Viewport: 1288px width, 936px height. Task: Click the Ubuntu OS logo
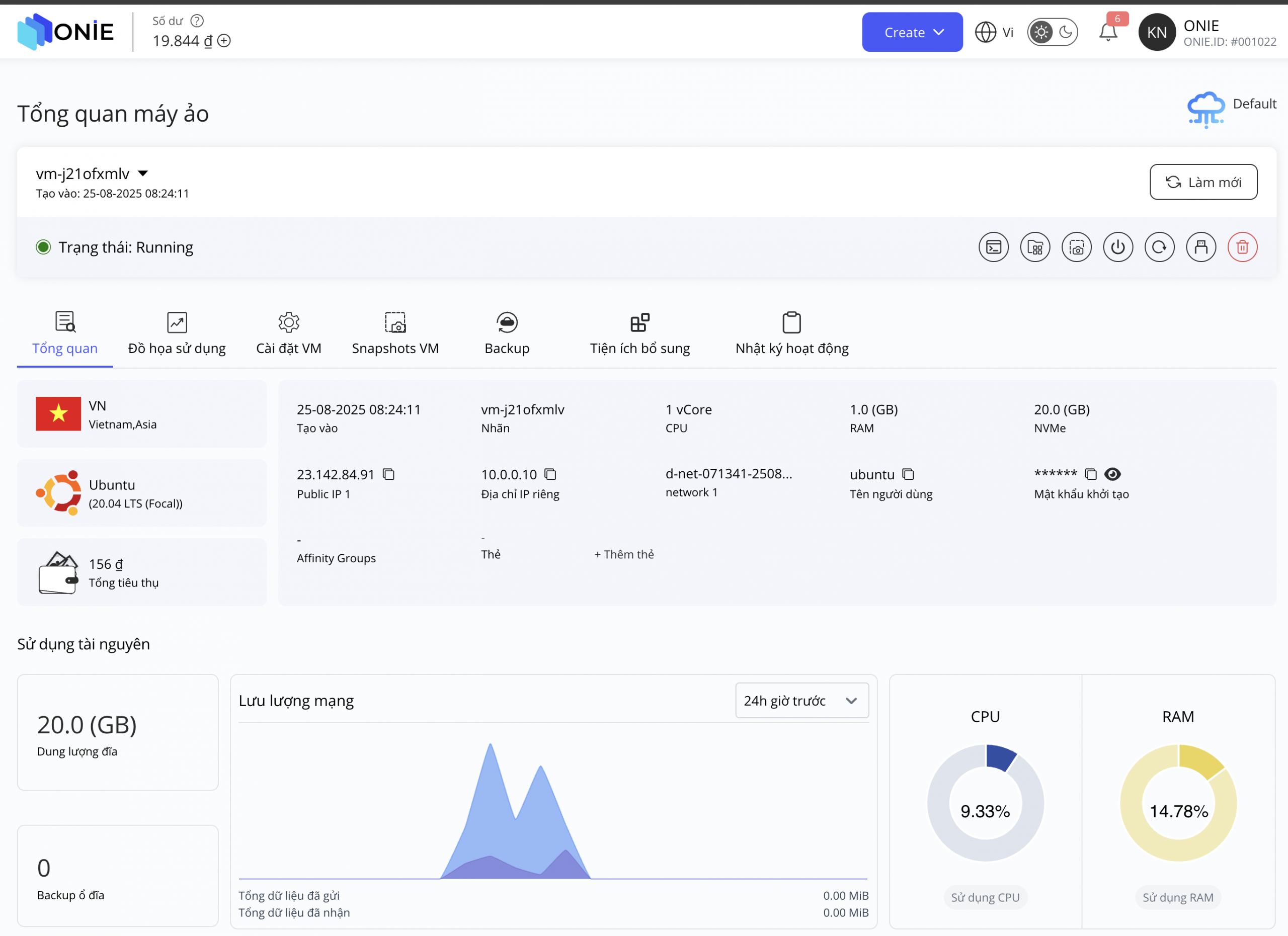[x=58, y=493]
